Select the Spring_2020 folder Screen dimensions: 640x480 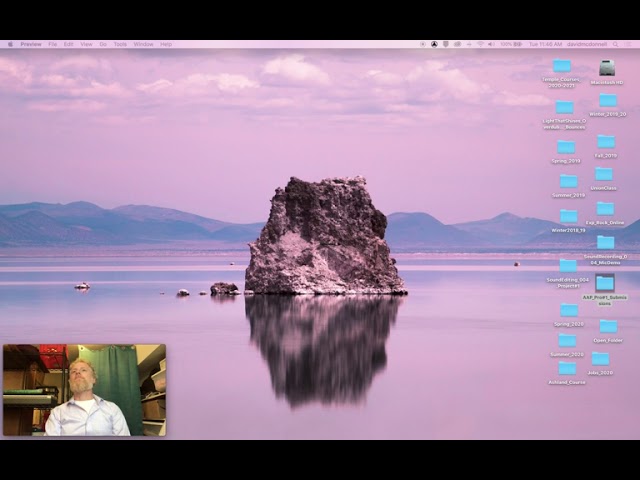click(569, 310)
